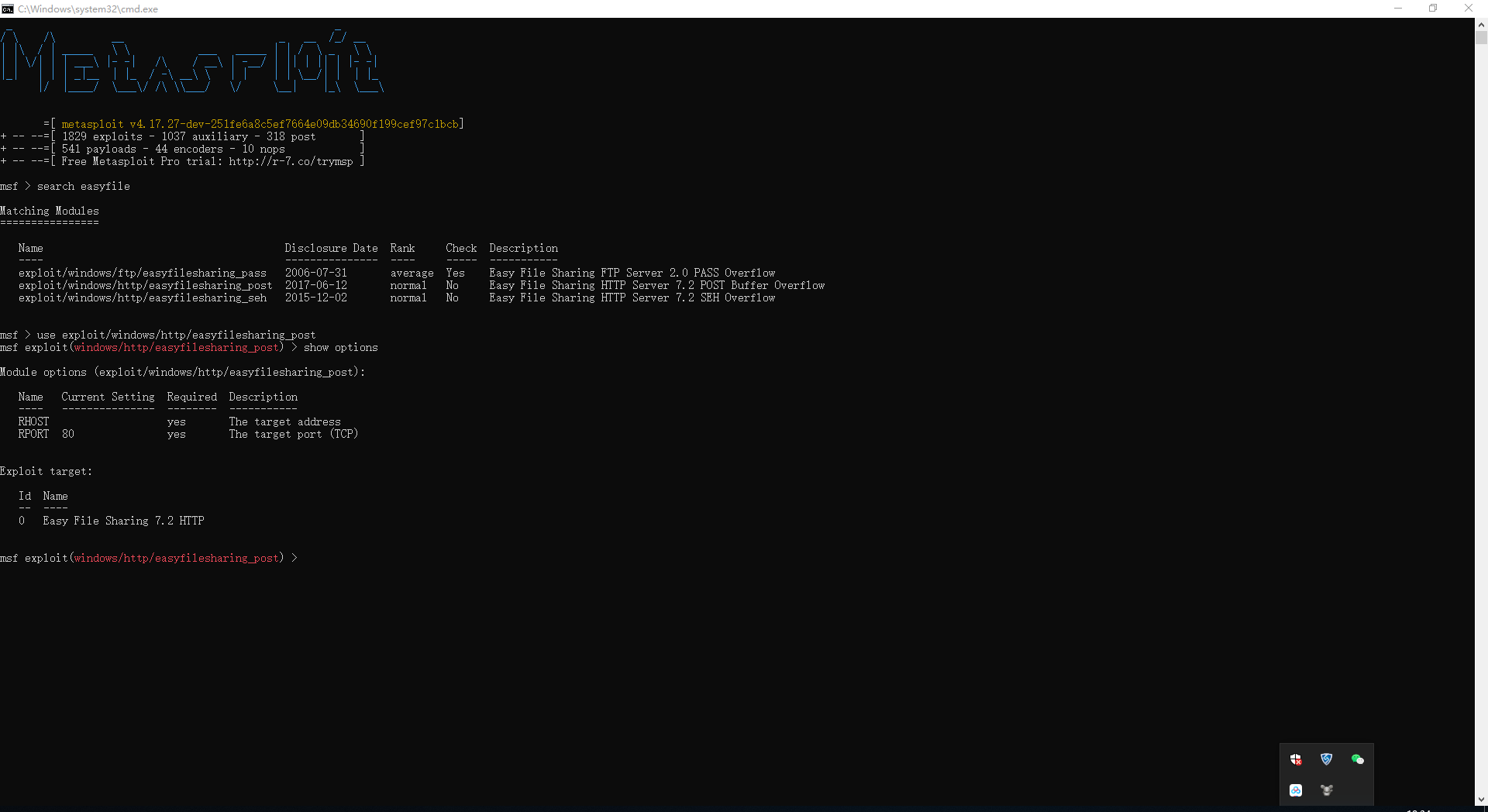Click the RHOST option name
The image size is (1488, 812).
[x=34, y=421]
